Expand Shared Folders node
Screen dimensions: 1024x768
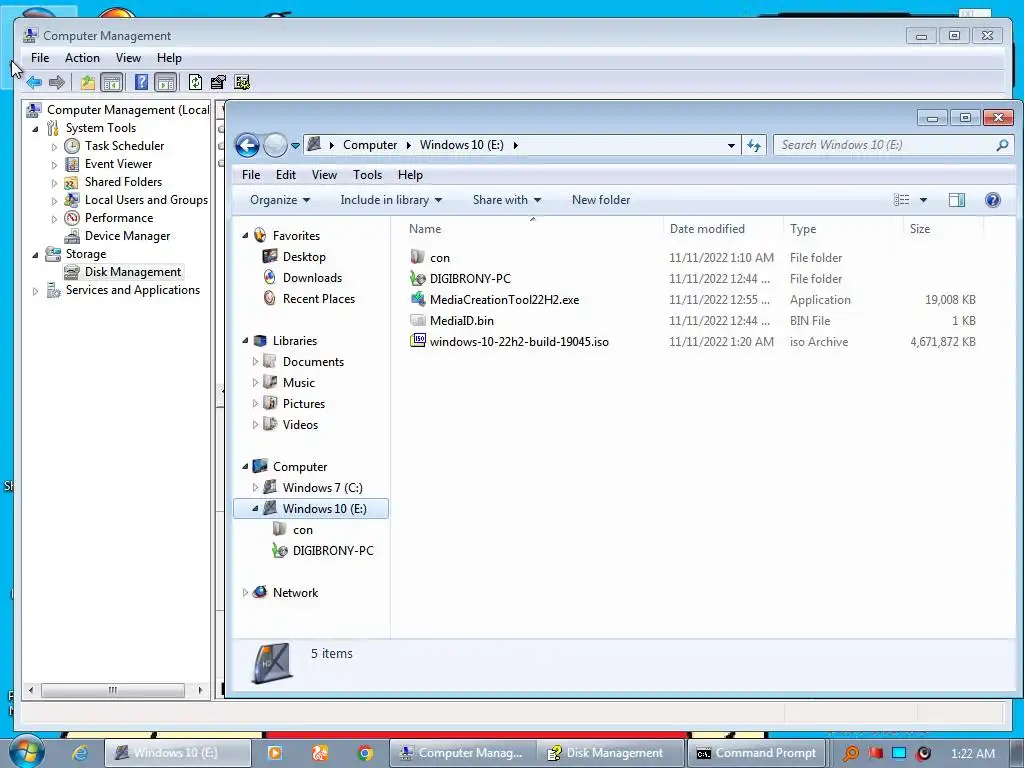click(x=54, y=183)
